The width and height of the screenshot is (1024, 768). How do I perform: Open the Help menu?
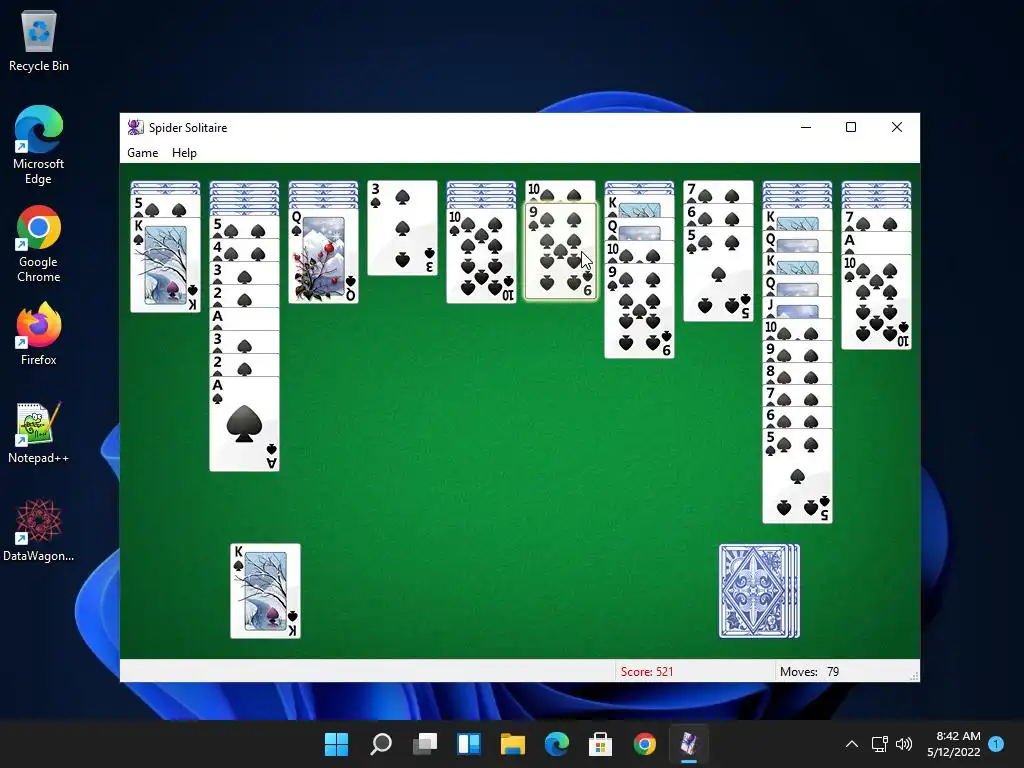[x=184, y=153]
